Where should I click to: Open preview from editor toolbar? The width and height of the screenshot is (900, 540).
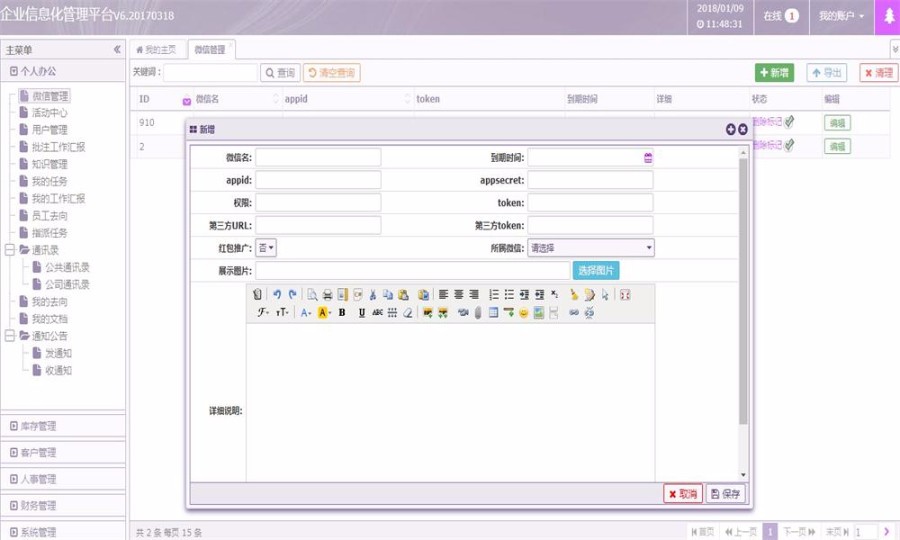[x=312, y=295]
